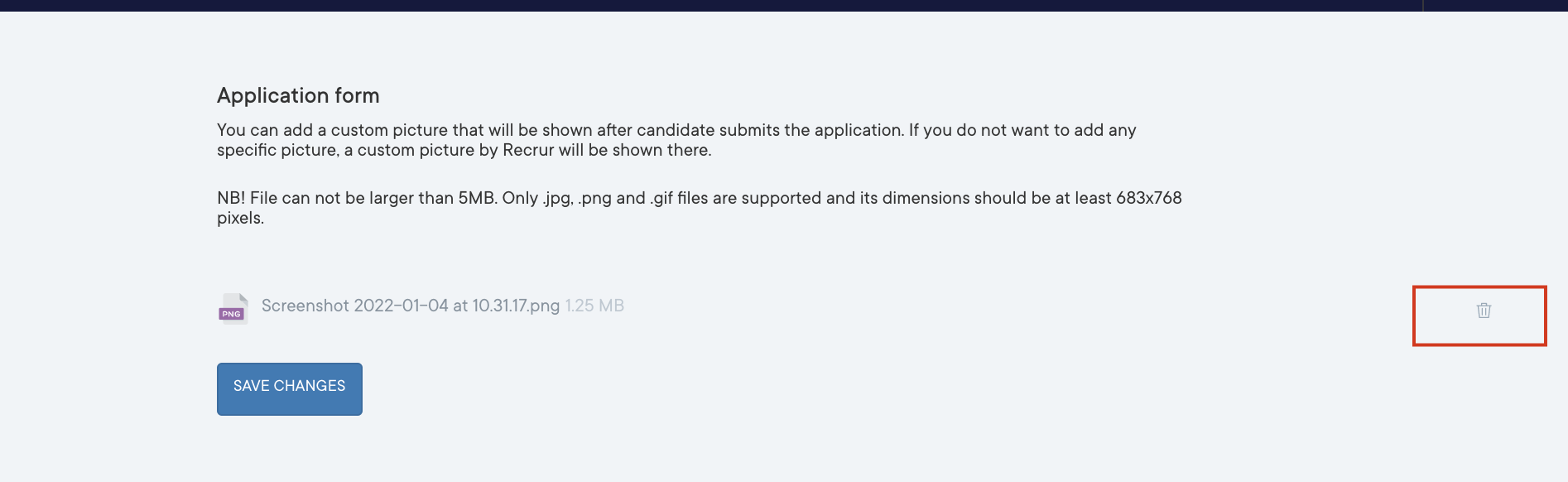Viewport: 1568px width, 482px height.
Task: Click the .gif text in the note
Action: coord(661,198)
